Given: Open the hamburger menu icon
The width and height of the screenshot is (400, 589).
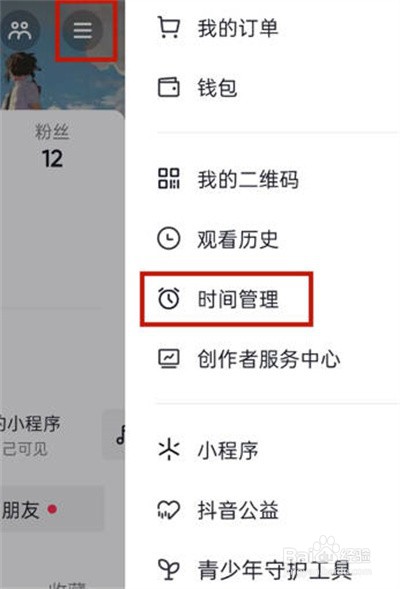Looking at the screenshot, I should click(83, 30).
